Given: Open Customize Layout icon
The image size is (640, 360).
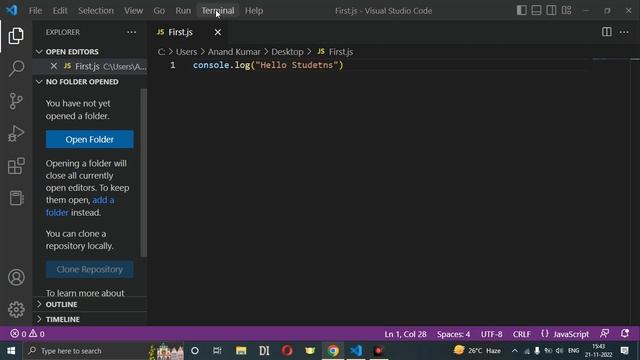Looking at the screenshot, I should pyautogui.click(x=566, y=10).
